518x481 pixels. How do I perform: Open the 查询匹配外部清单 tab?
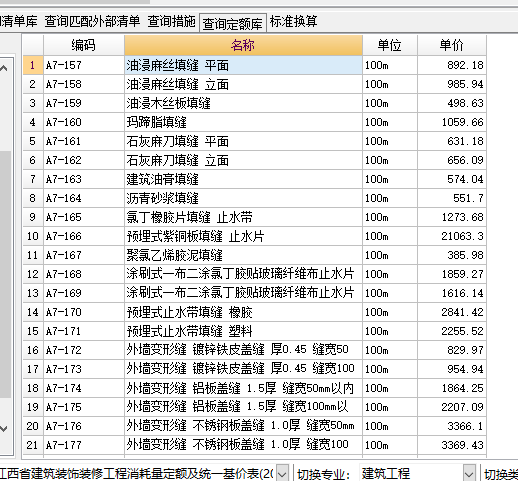coord(92,22)
